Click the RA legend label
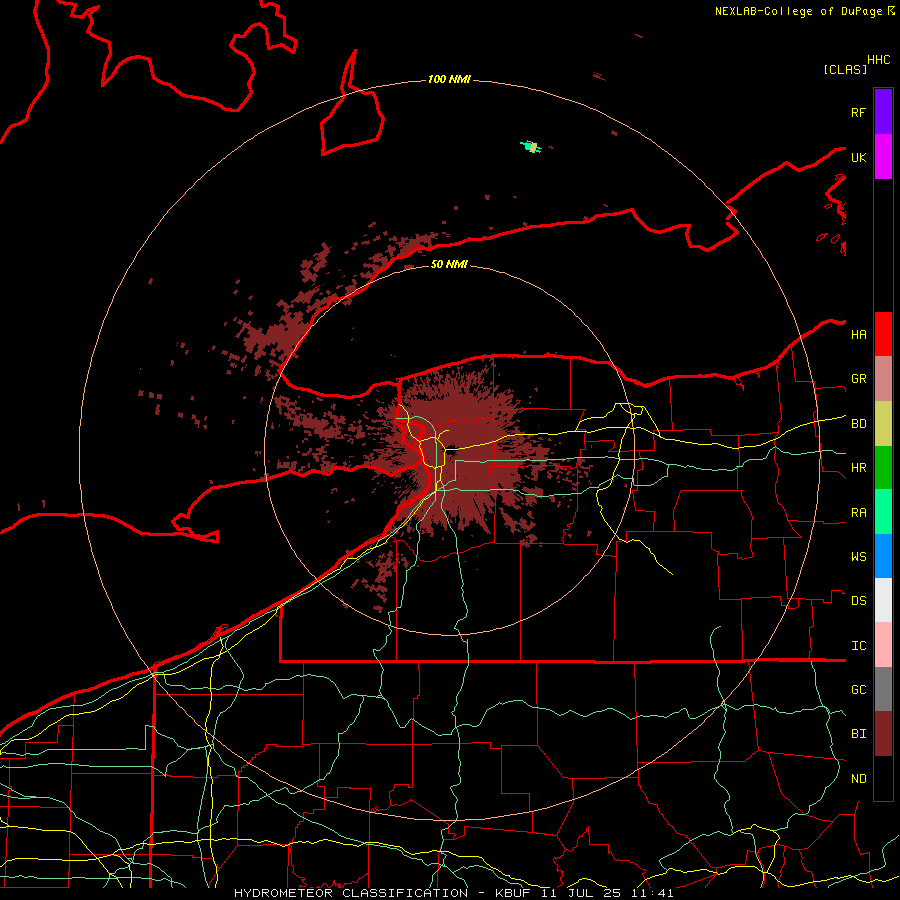This screenshot has width=900, height=900. coord(858,513)
